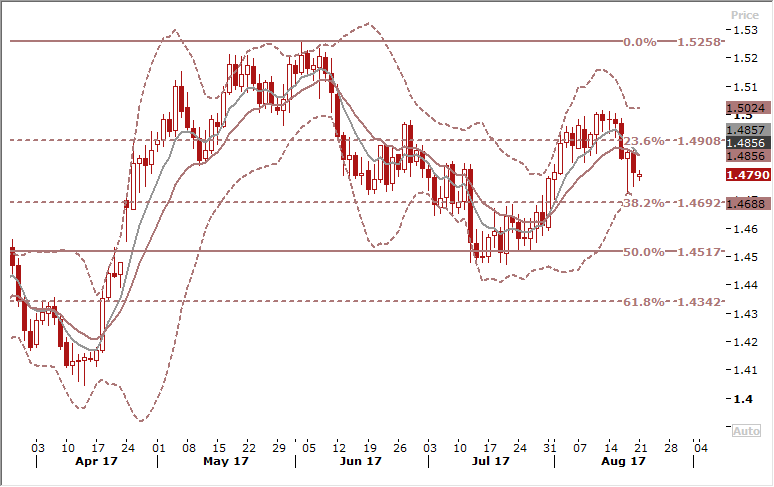The width and height of the screenshot is (774, 487).
Task: Select the 38.2% Fibonacci label
Action: (644, 203)
